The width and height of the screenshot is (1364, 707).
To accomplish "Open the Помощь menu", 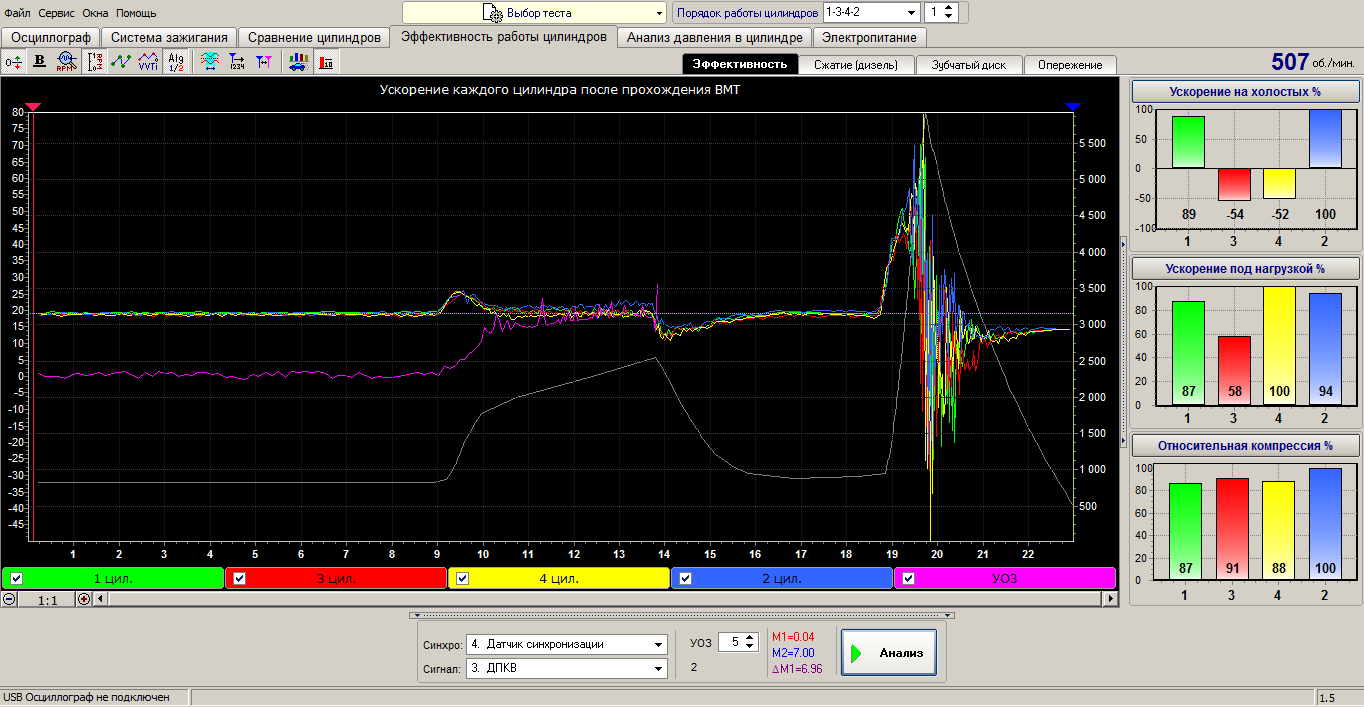I will [136, 13].
